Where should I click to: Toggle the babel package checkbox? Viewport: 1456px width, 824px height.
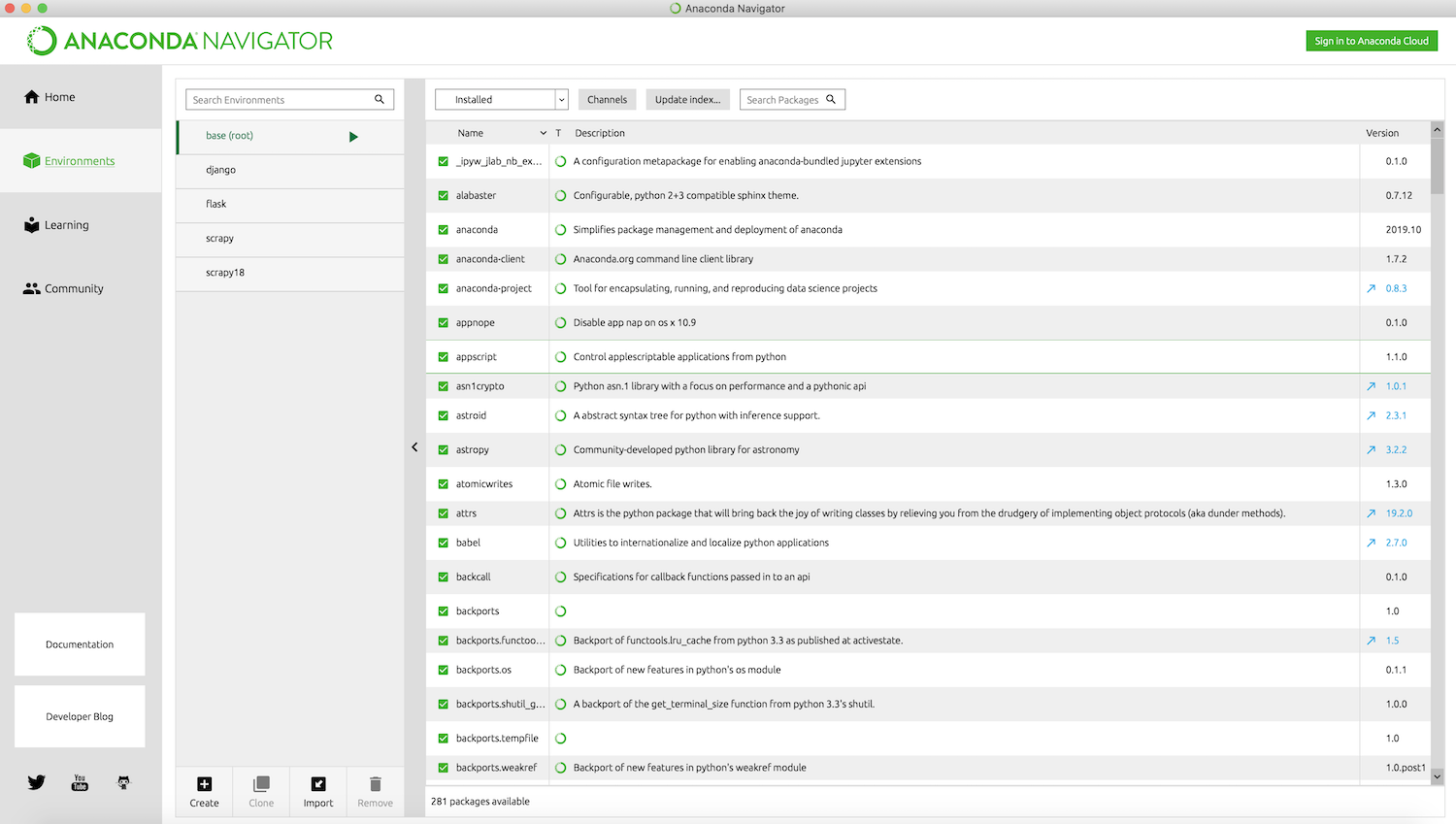pos(444,544)
